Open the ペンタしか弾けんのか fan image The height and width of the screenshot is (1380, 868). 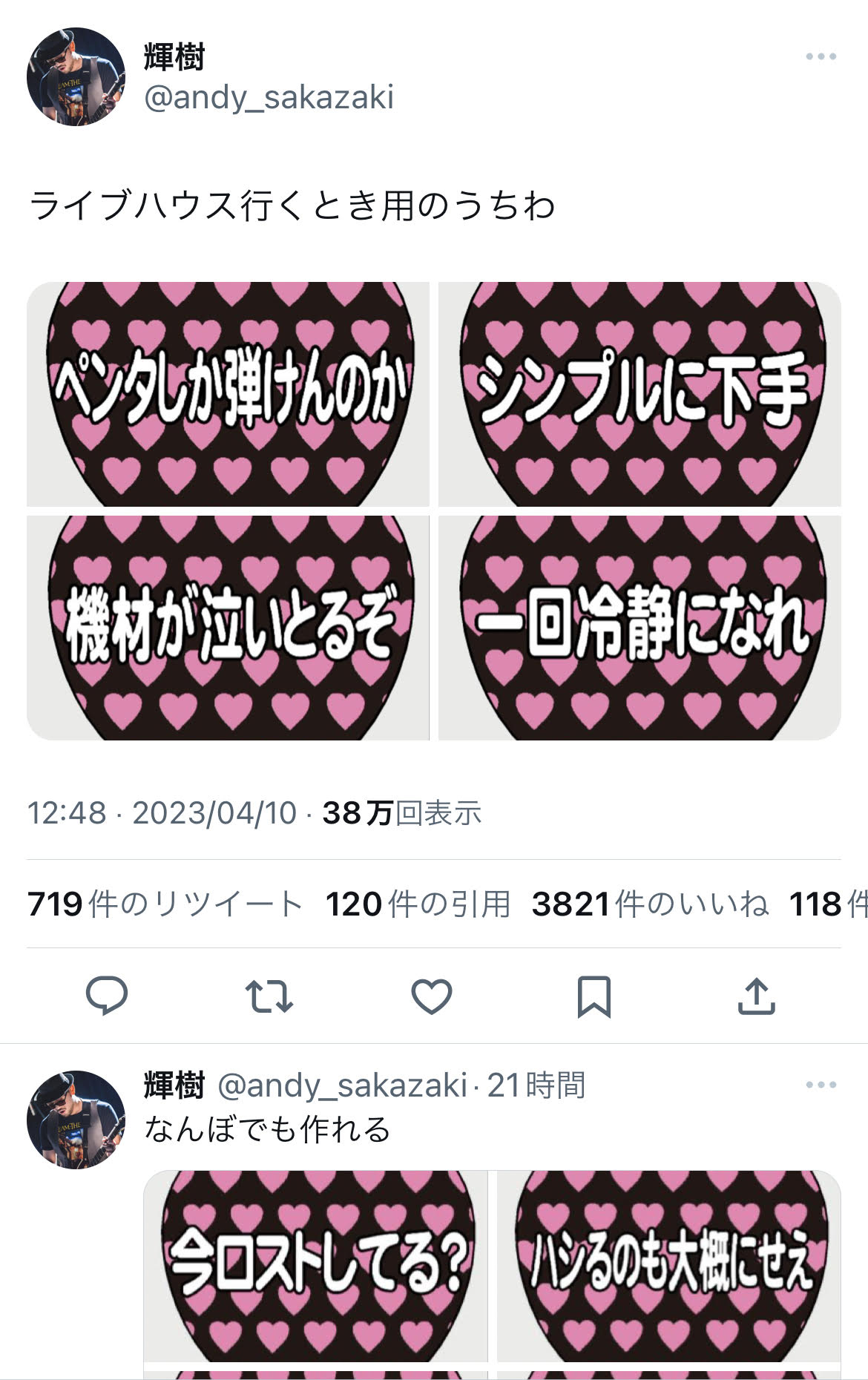(x=228, y=394)
